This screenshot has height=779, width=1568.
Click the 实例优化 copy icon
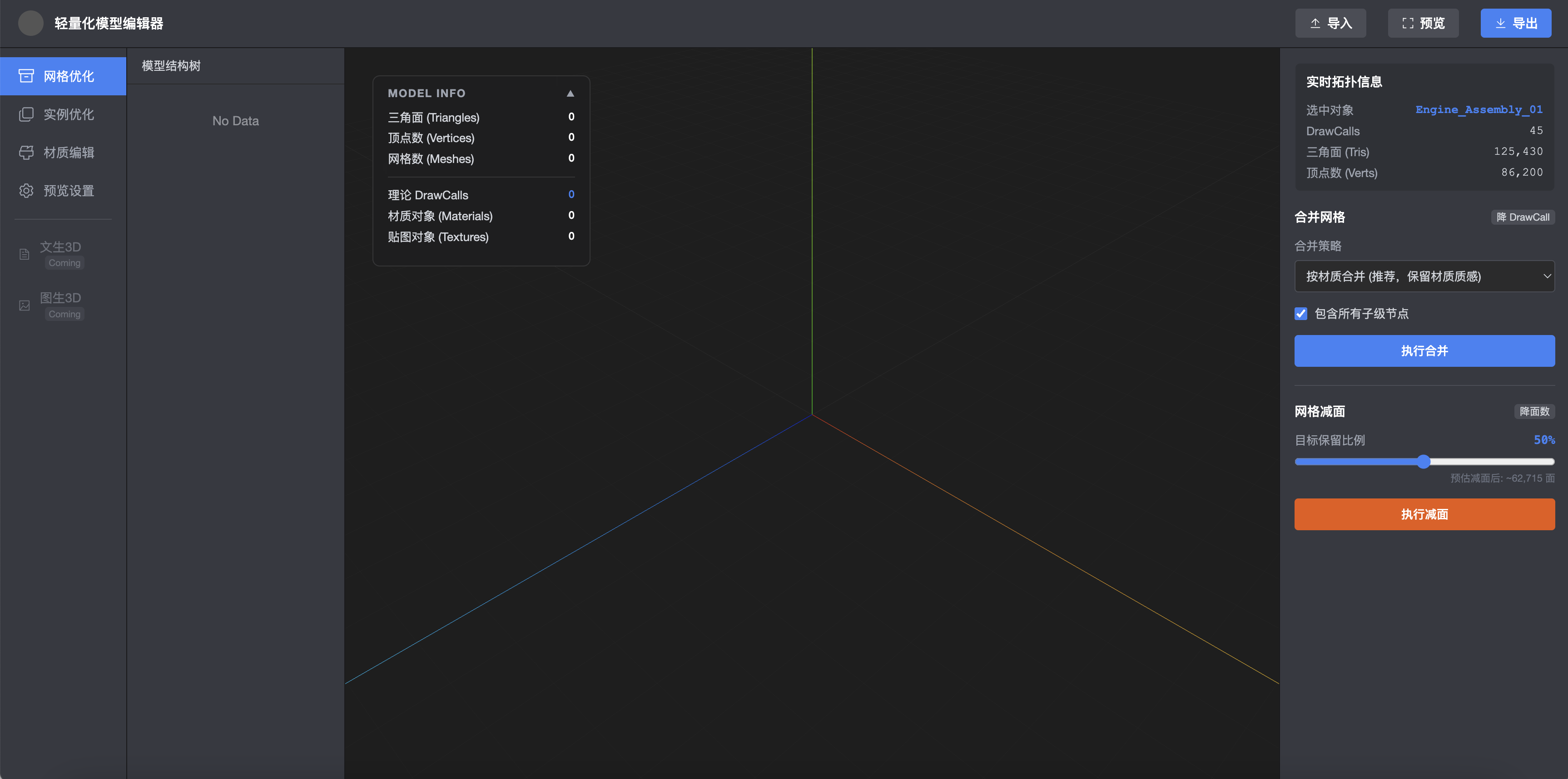[x=26, y=114]
